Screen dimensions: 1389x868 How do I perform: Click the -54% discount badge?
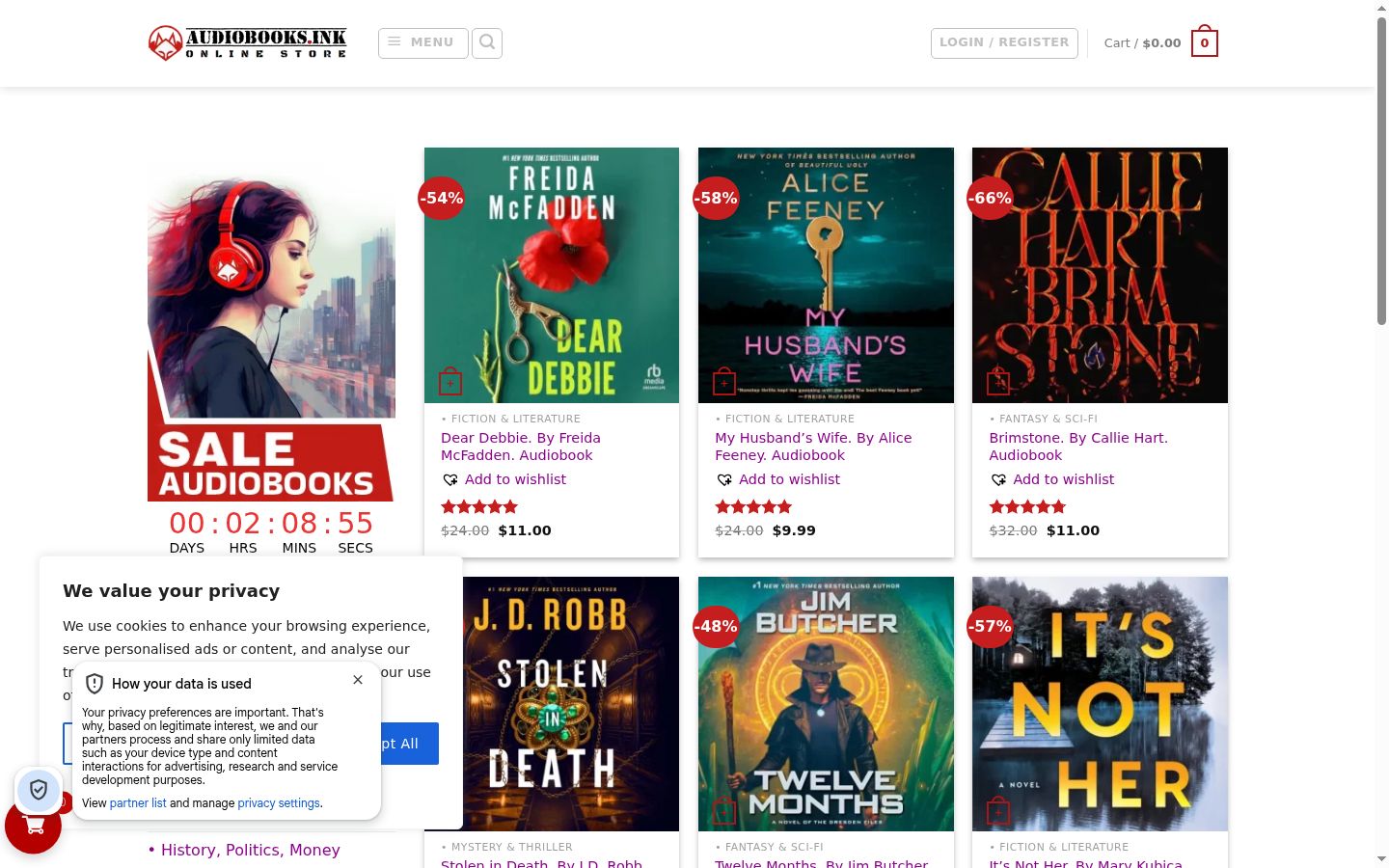[442, 198]
